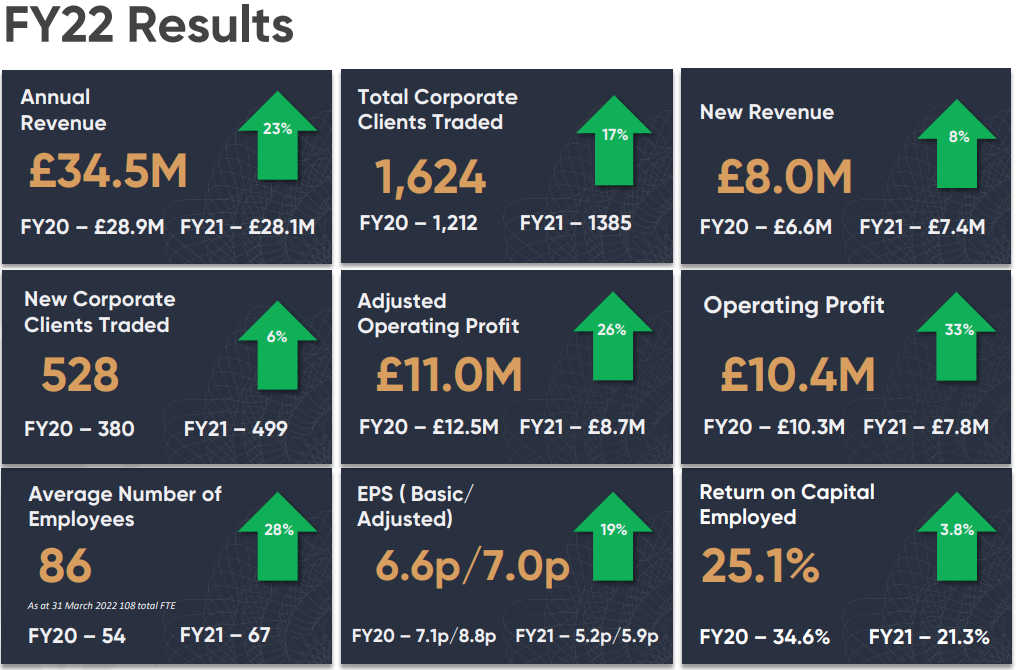Click the FY22 Results heading
The width and height of the screenshot is (1017, 670).
149,26
